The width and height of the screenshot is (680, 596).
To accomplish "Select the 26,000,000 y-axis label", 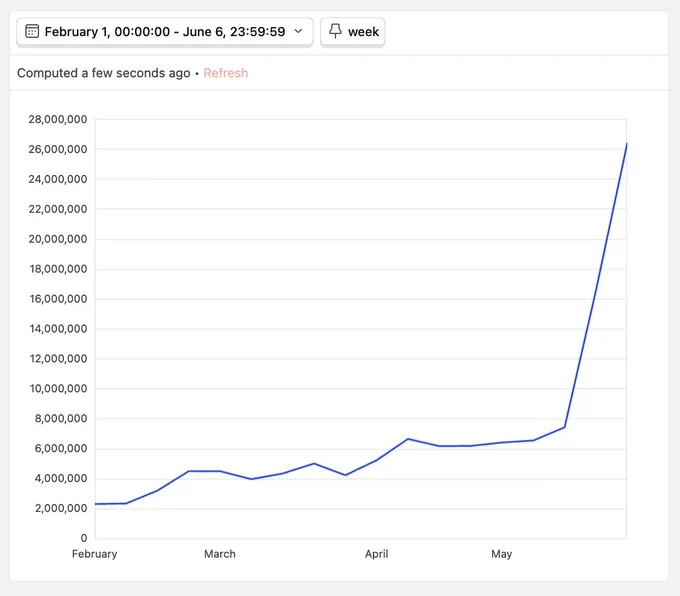I will [x=58, y=149].
